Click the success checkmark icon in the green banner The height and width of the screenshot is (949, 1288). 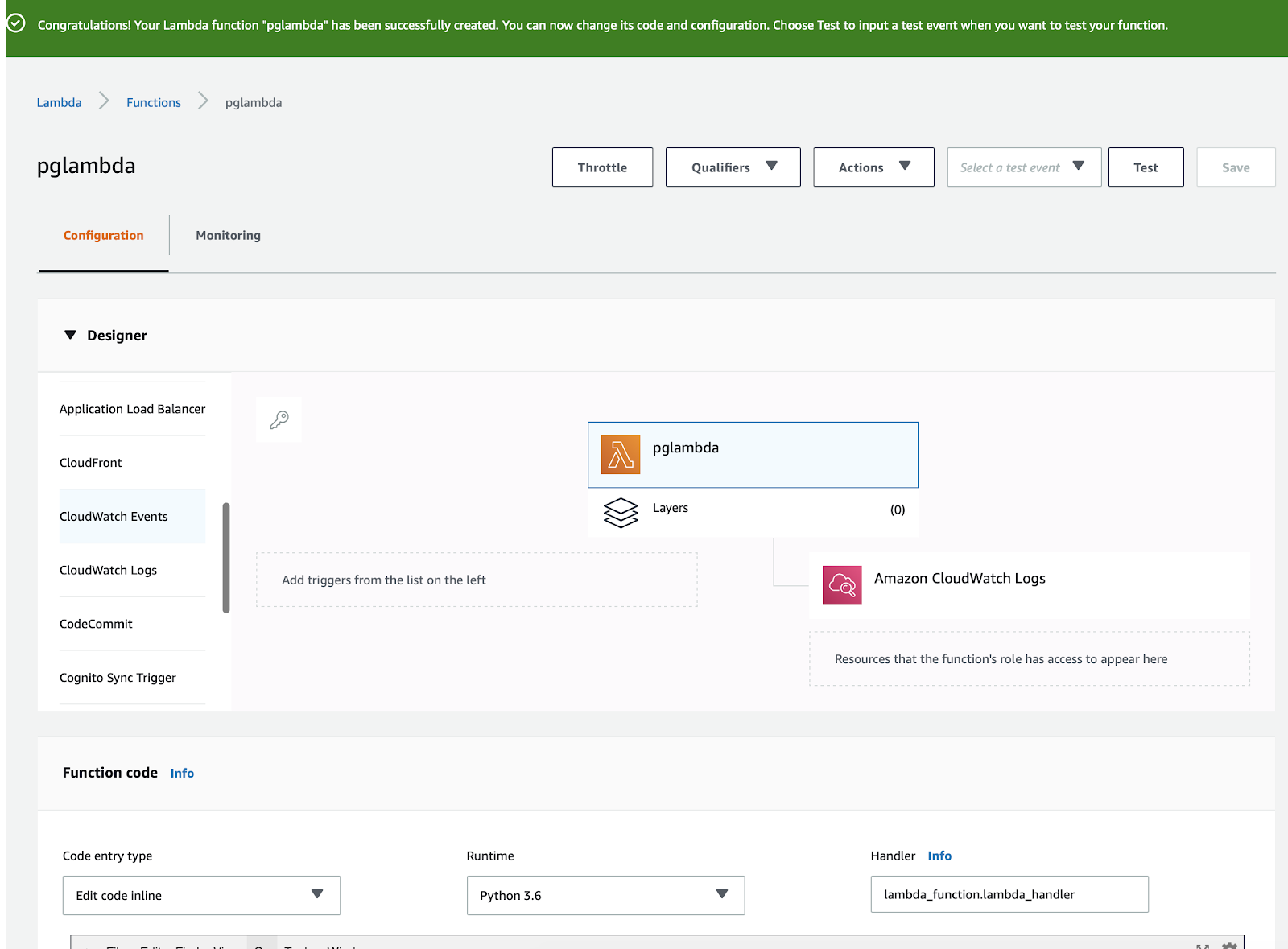(15, 24)
